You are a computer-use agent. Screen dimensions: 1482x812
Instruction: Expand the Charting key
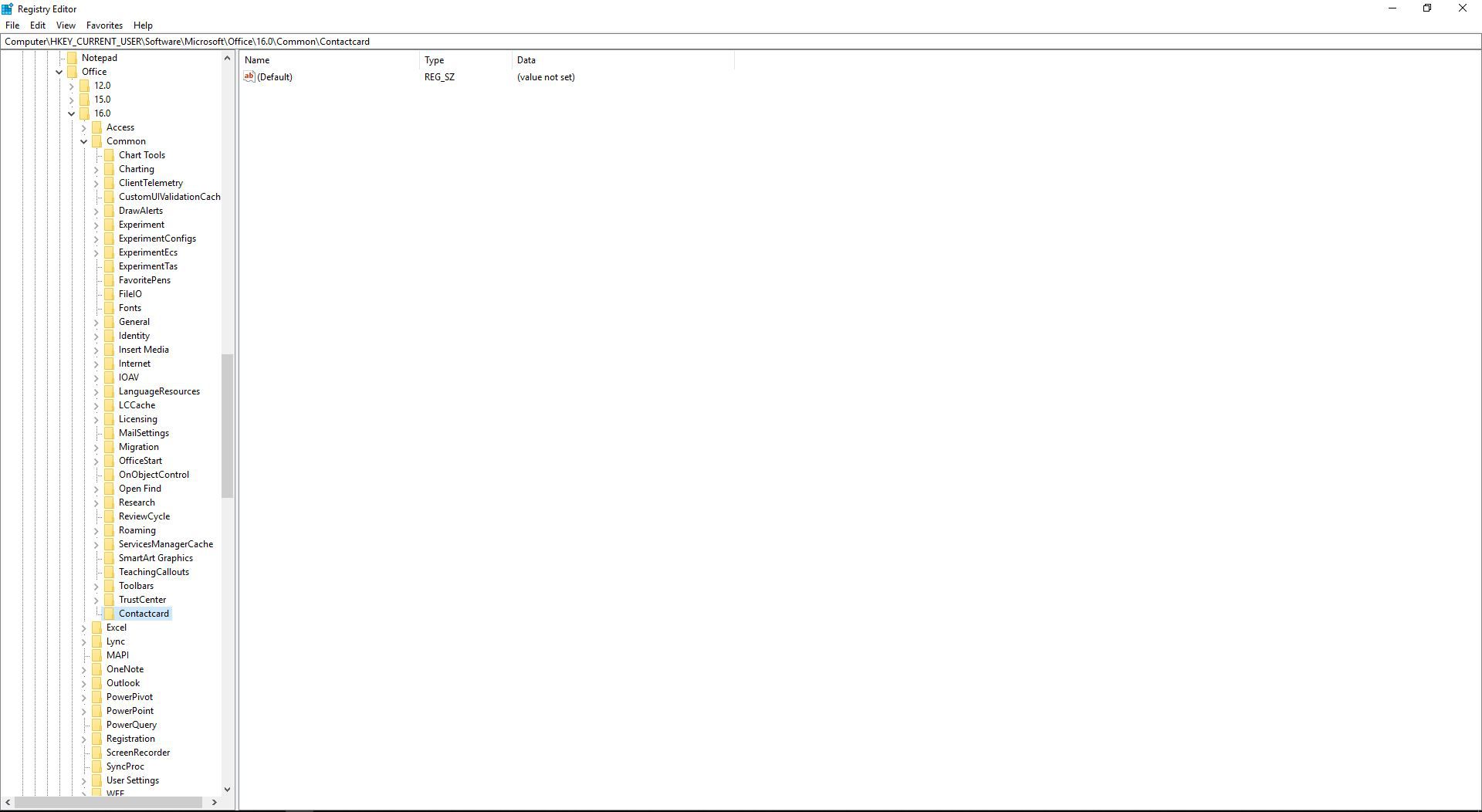click(x=96, y=169)
